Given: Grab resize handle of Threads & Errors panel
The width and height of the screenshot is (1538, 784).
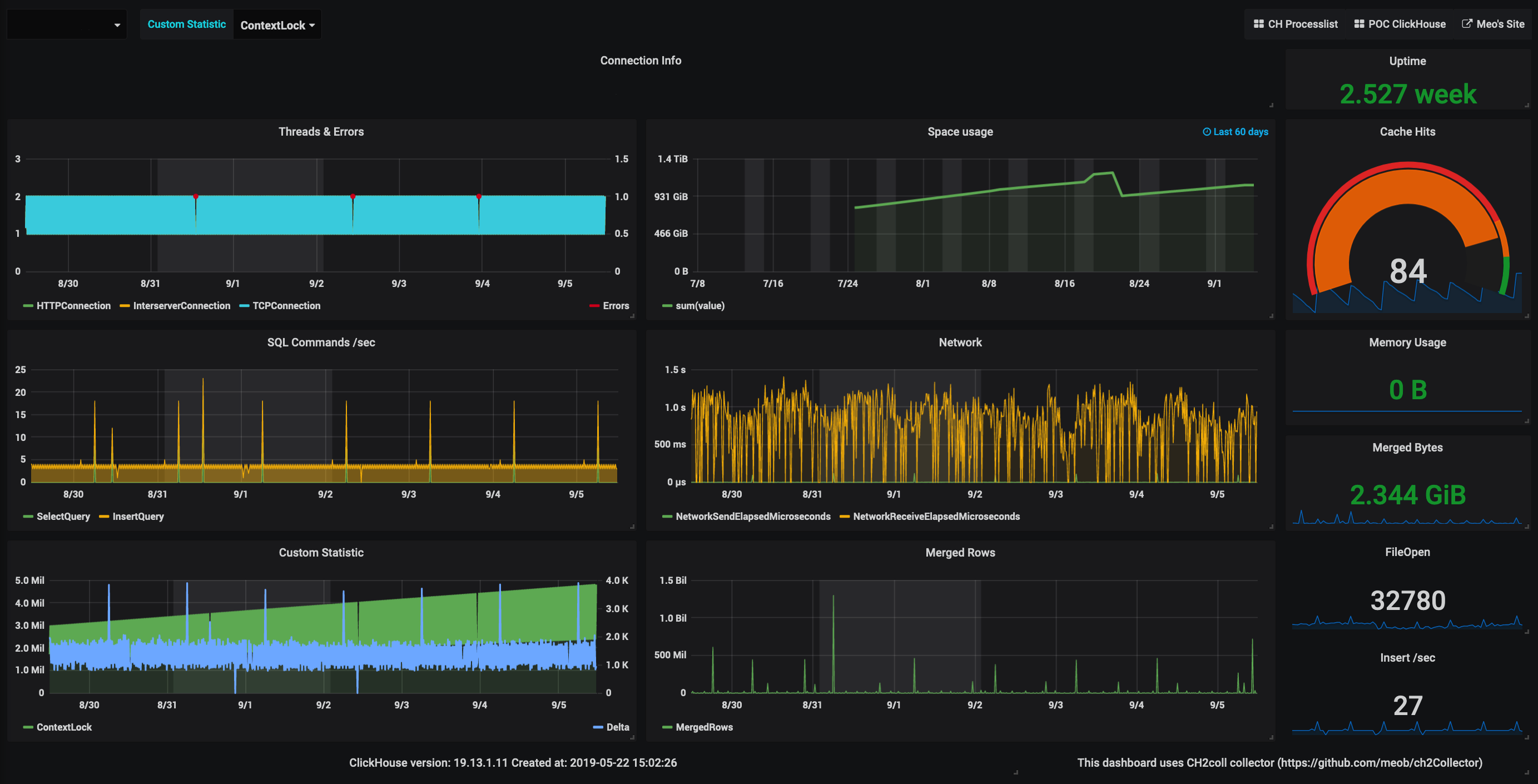Looking at the screenshot, I should 632,316.
